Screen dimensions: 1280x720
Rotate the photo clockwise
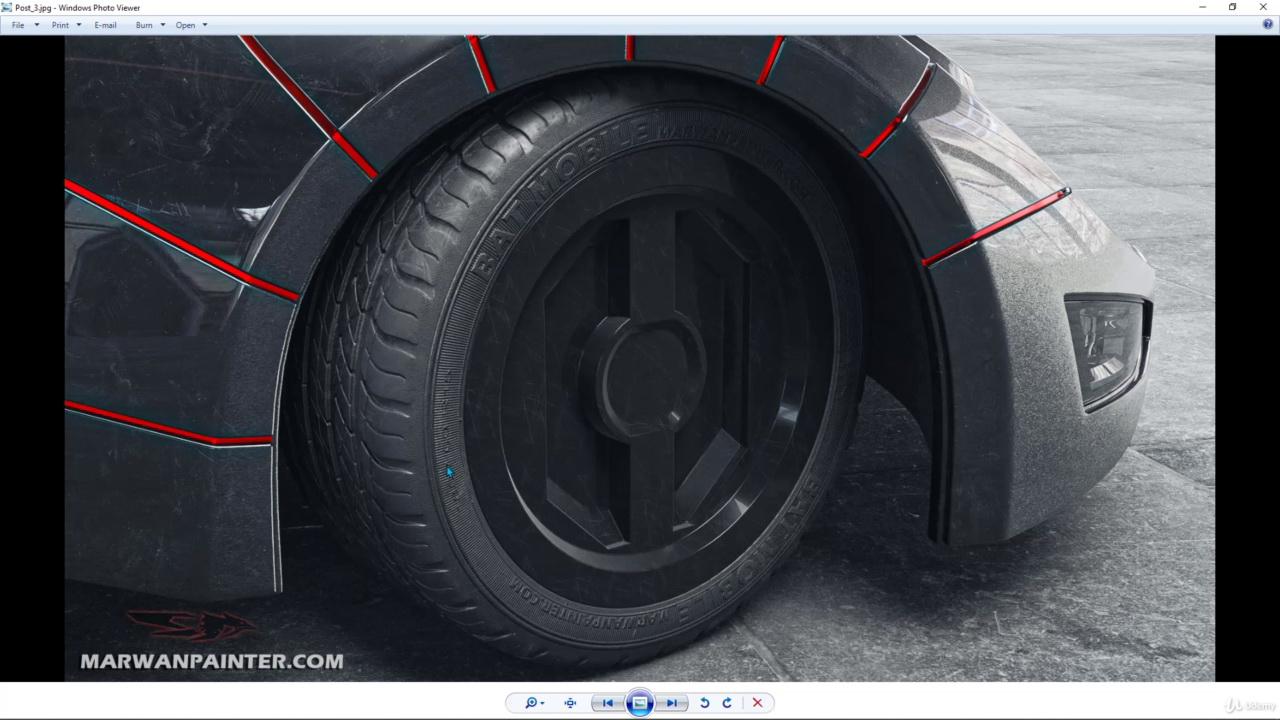[x=727, y=703]
